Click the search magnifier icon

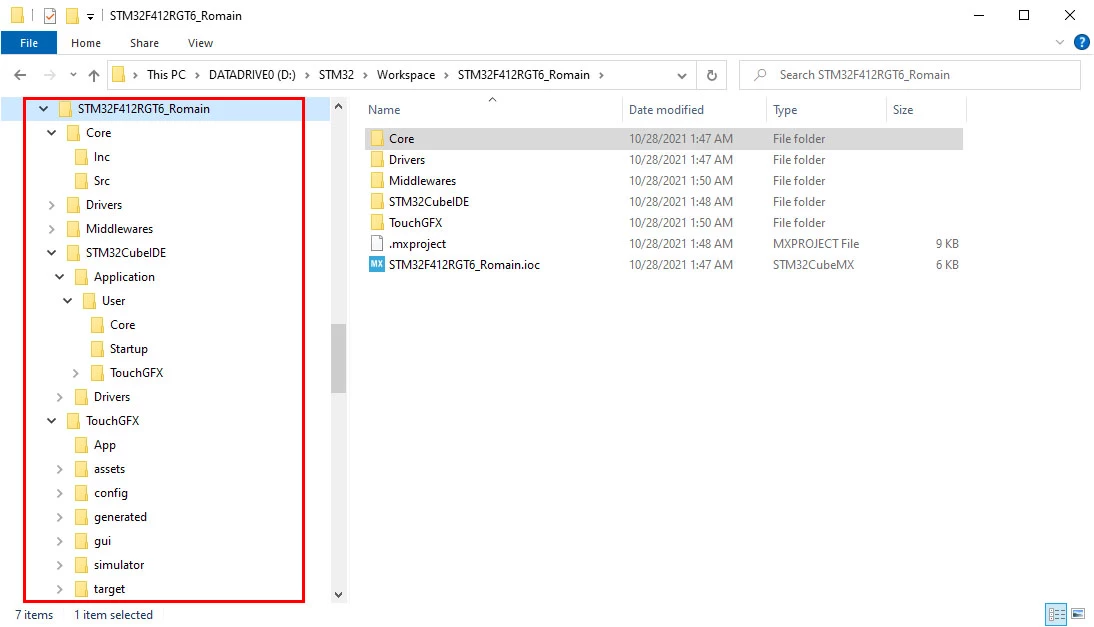[x=760, y=74]
